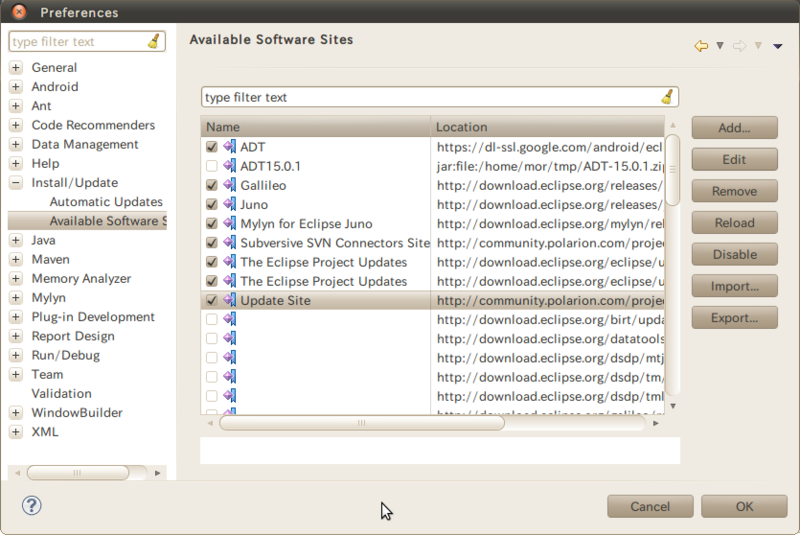Expand the General tree node
The image size is (800, 535).
16,67
